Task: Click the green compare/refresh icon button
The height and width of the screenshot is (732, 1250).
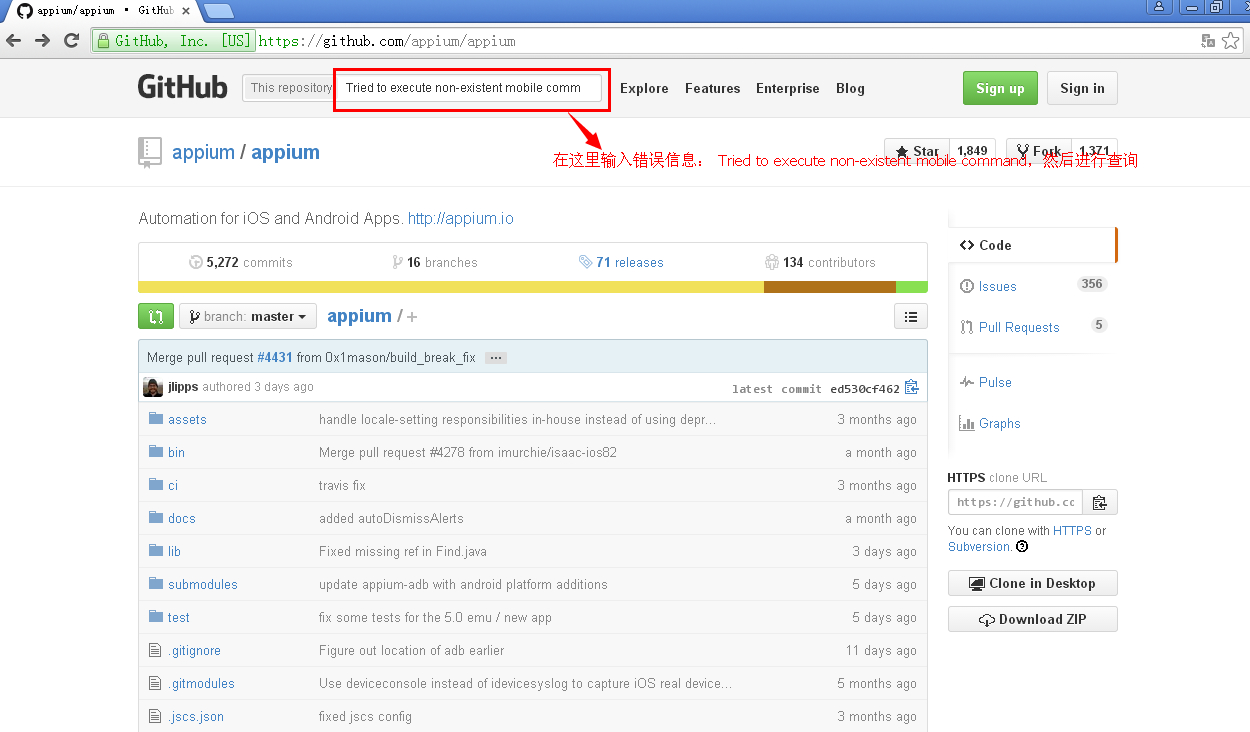Action: pyautogui.click(x=156, y=316)
